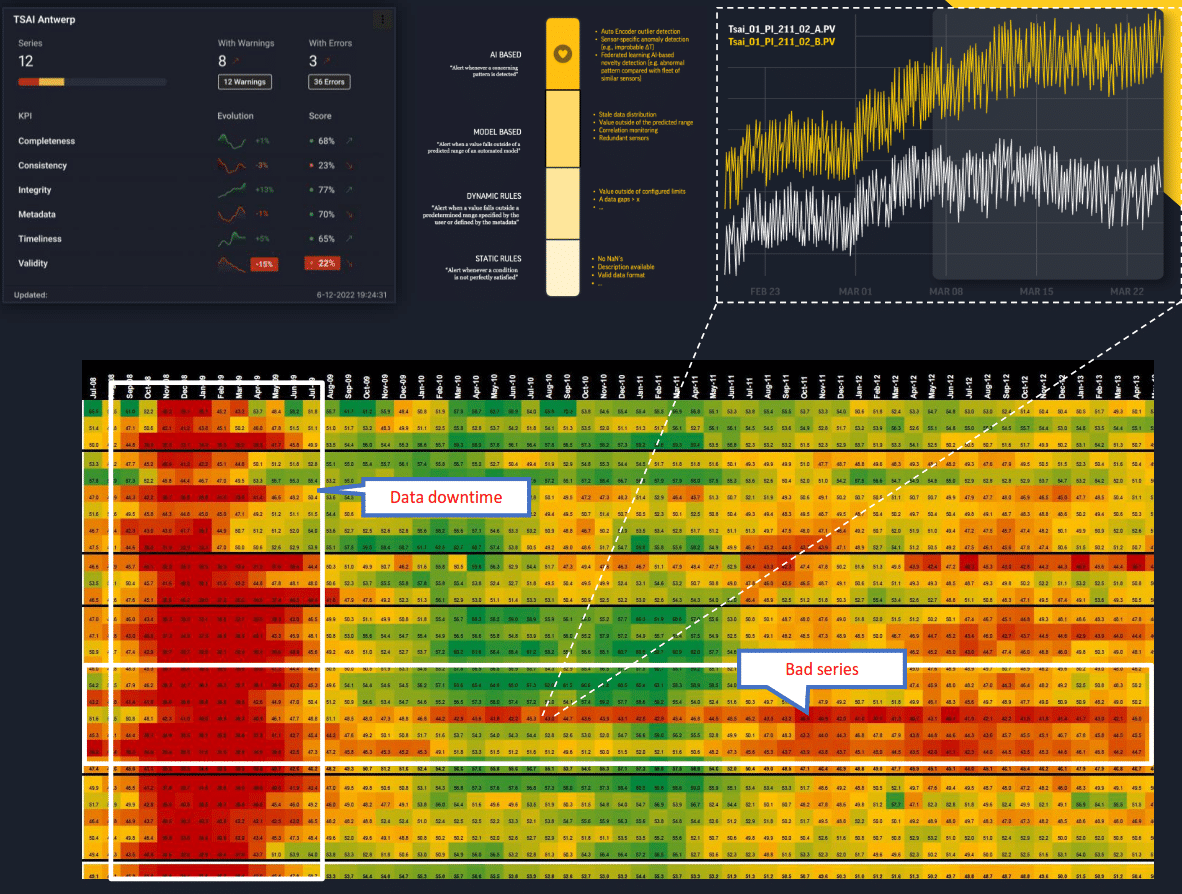Click the red Validity 22% score badge
Viewport: 1182px width, 894px height.
point(323,264)
